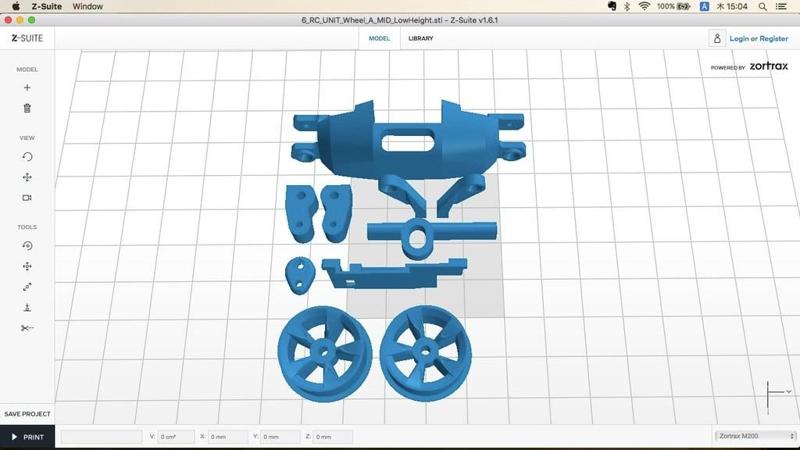Expand the axis indicator chevron
Screen dimensions: 800x450
pos(789,392)
